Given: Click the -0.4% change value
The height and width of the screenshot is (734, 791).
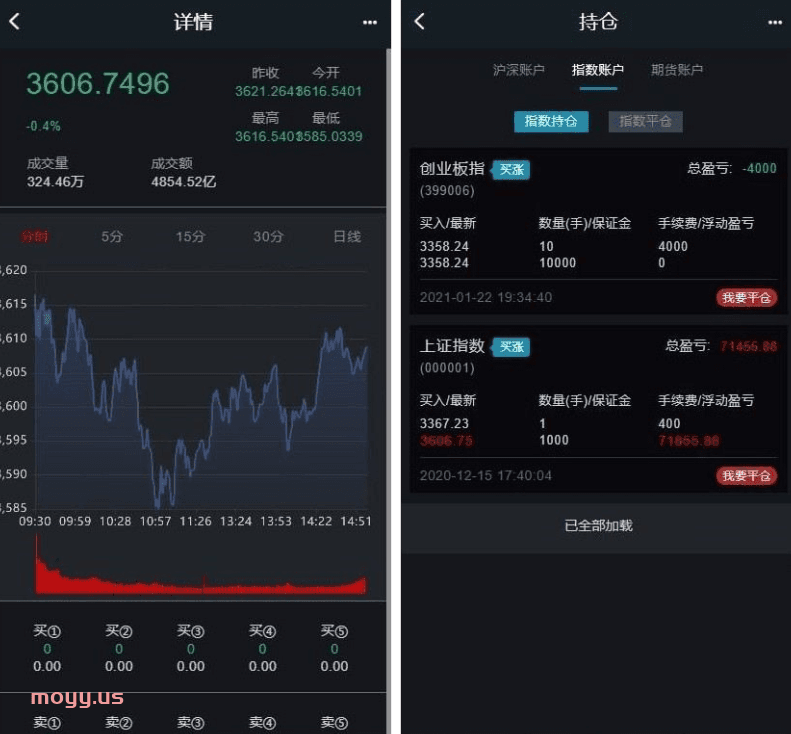Looking at the screenshot, I should point(43,126).
